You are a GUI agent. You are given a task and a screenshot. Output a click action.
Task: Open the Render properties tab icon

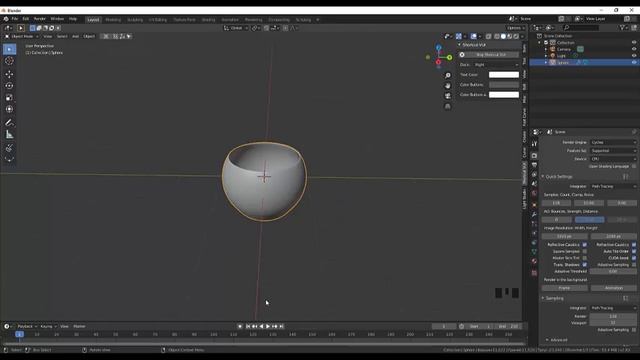click(x=534, y=156)
